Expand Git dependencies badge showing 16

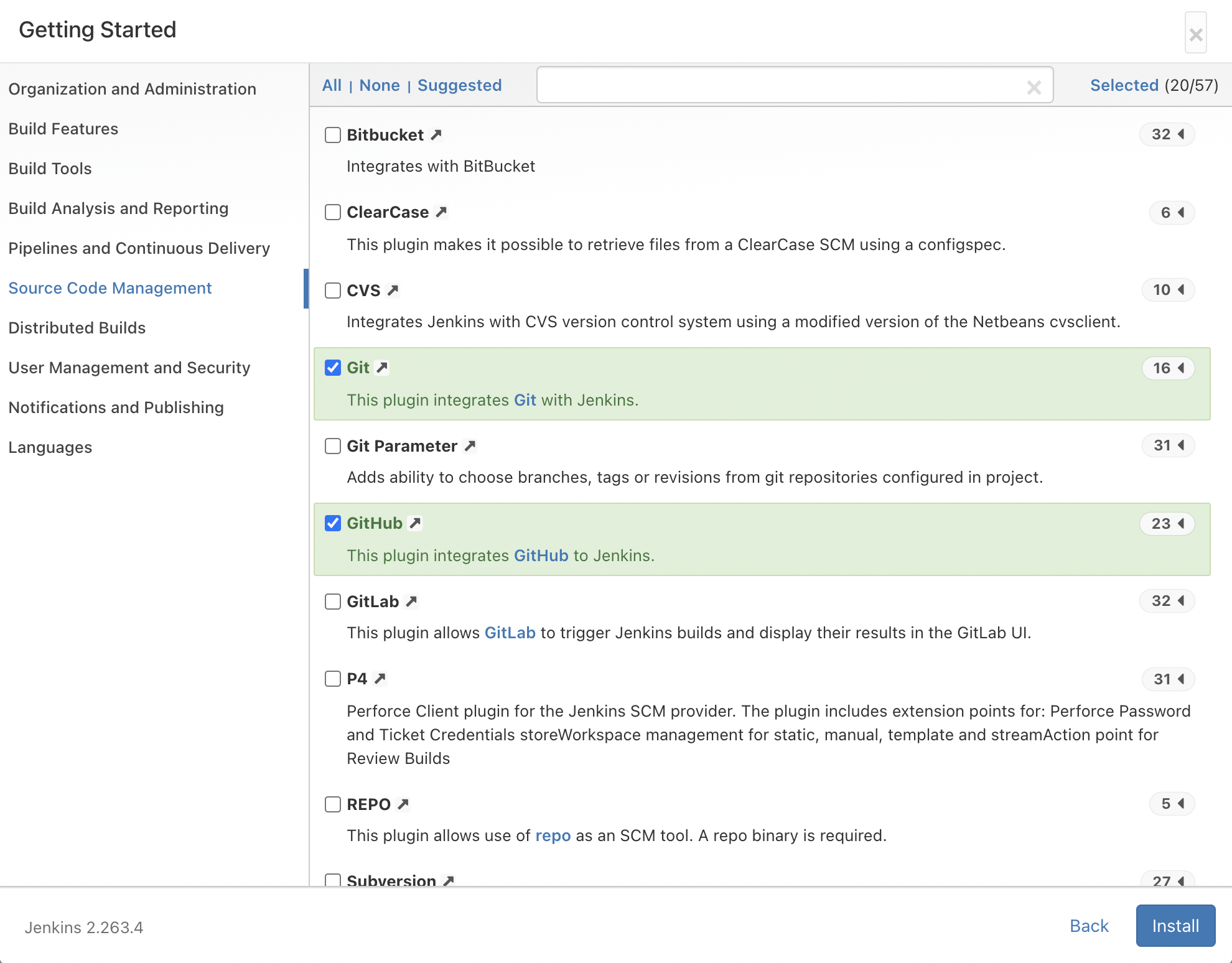click(1168, 368)
